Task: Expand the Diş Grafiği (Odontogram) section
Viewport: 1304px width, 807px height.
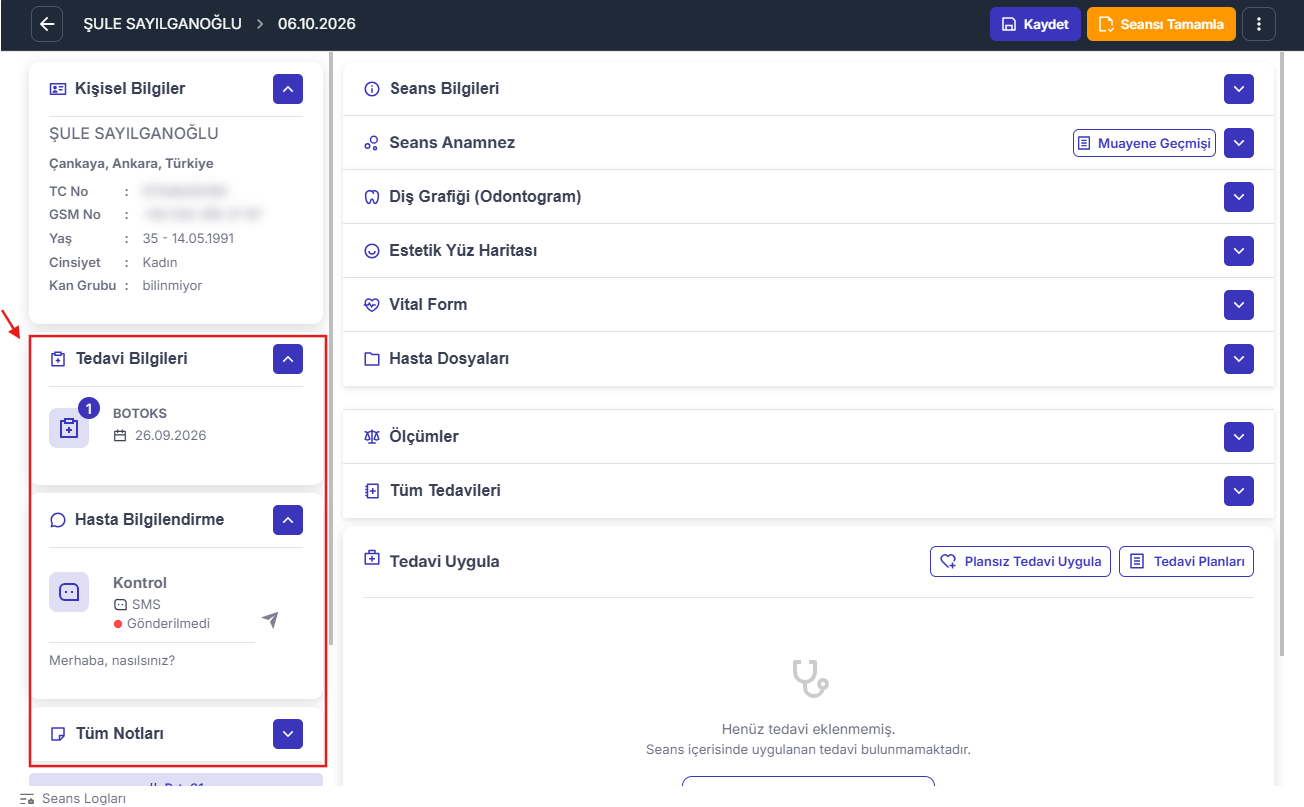Action: coord(1239,197)
